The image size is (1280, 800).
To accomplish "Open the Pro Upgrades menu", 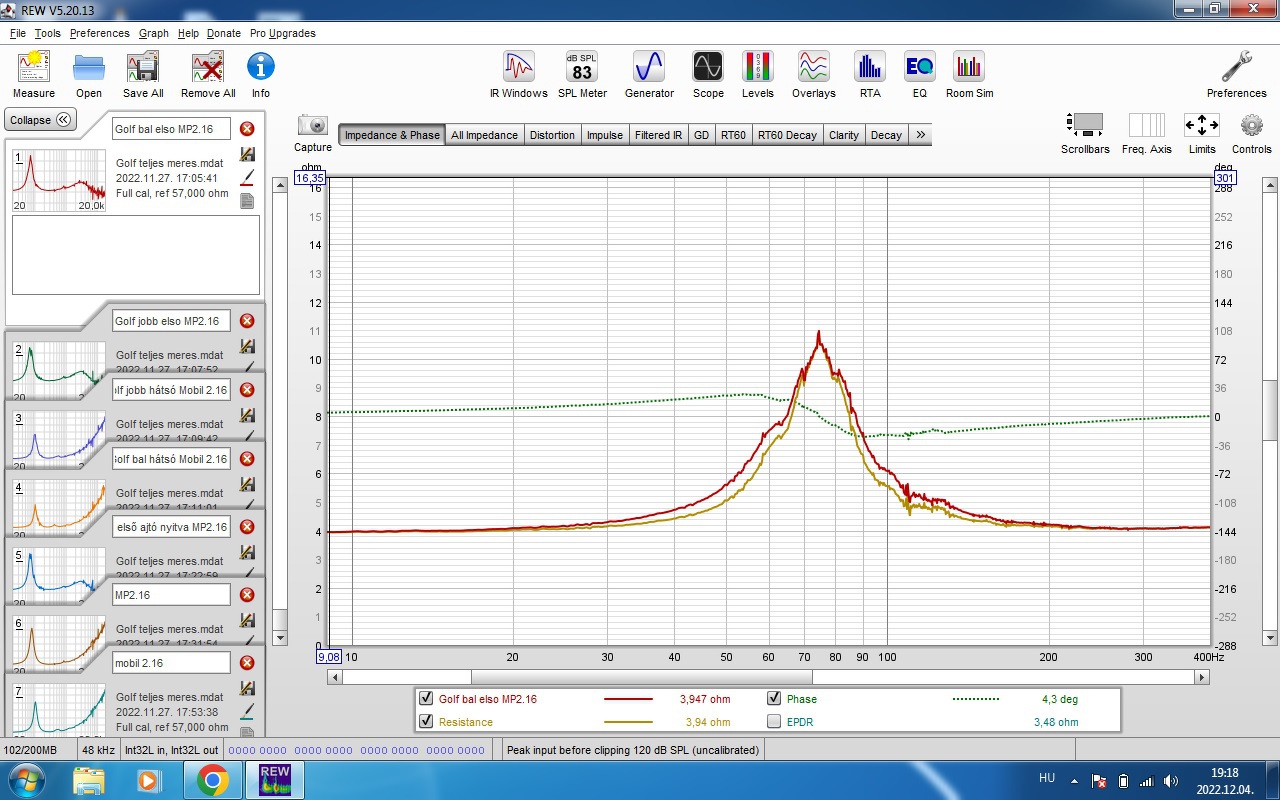I will point(283,33).
